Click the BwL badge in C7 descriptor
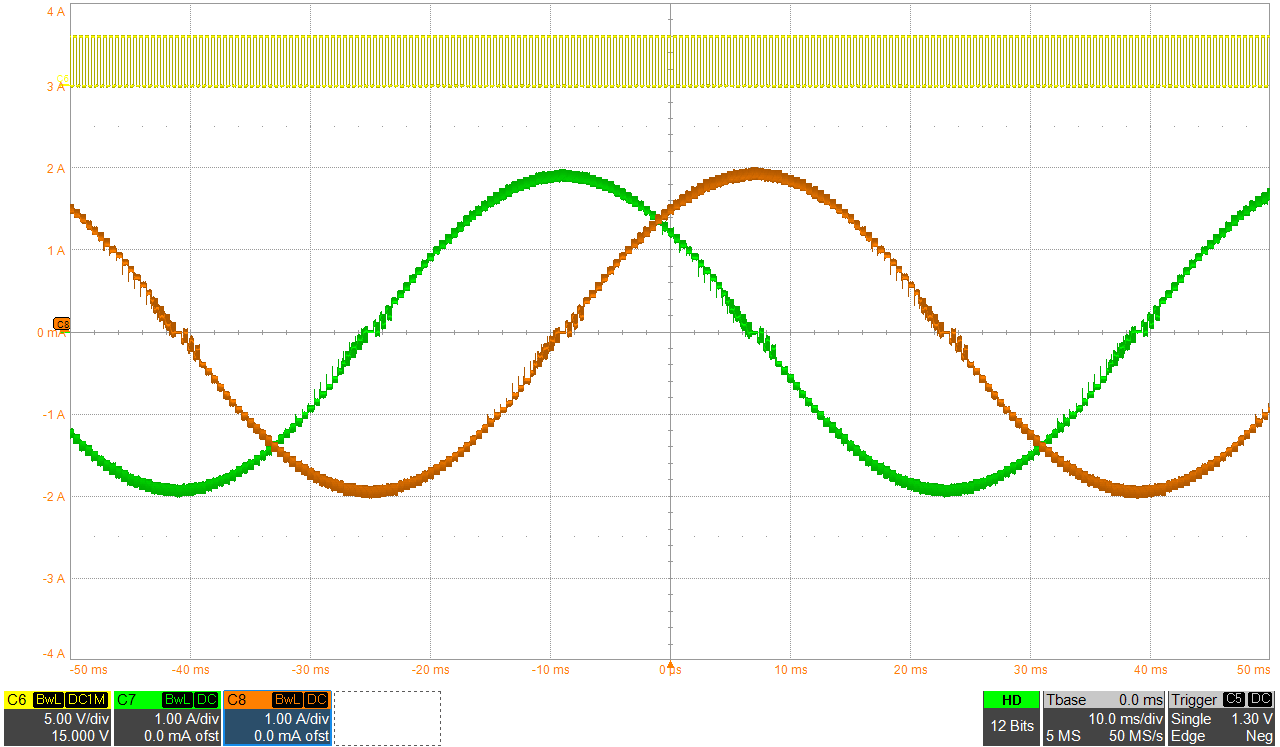The height and width of the screenshot is (747, 1280). [177, 700]
